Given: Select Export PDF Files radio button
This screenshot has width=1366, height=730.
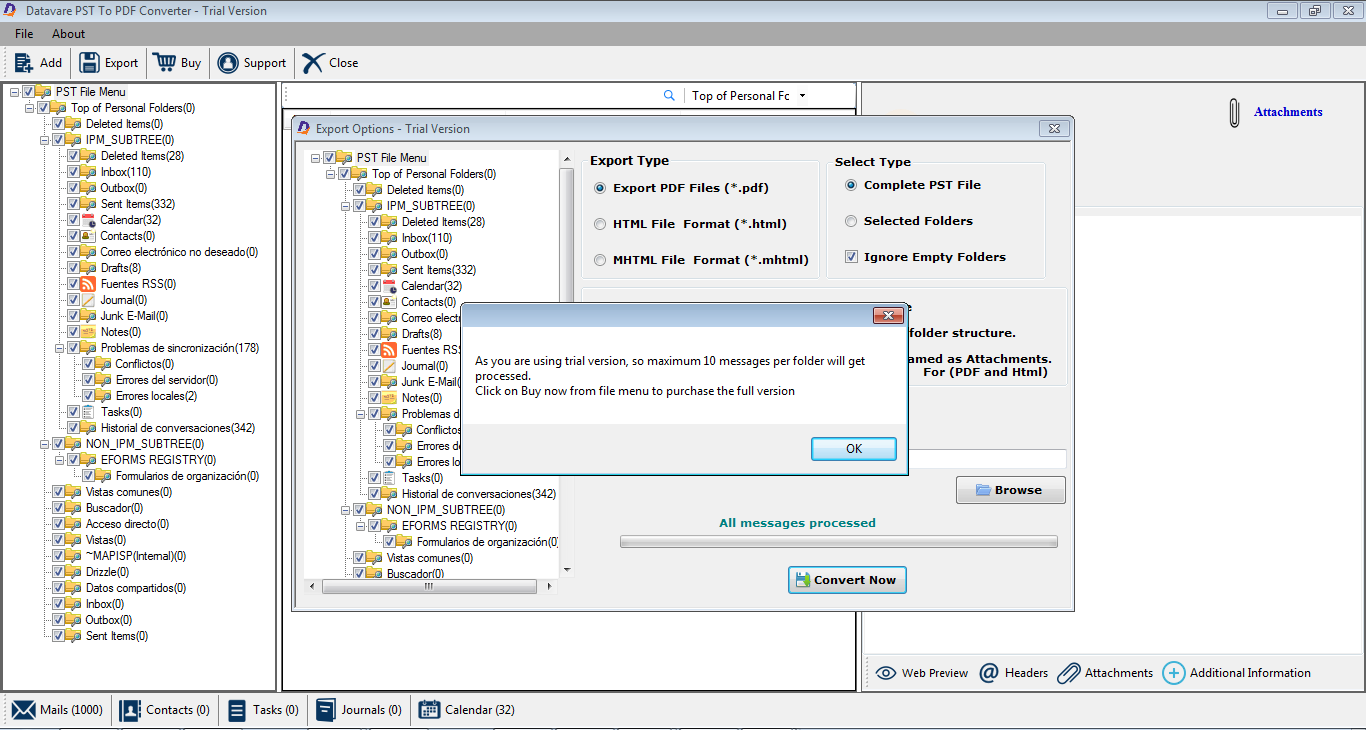Looking at the screenshot, I should 600,188.
